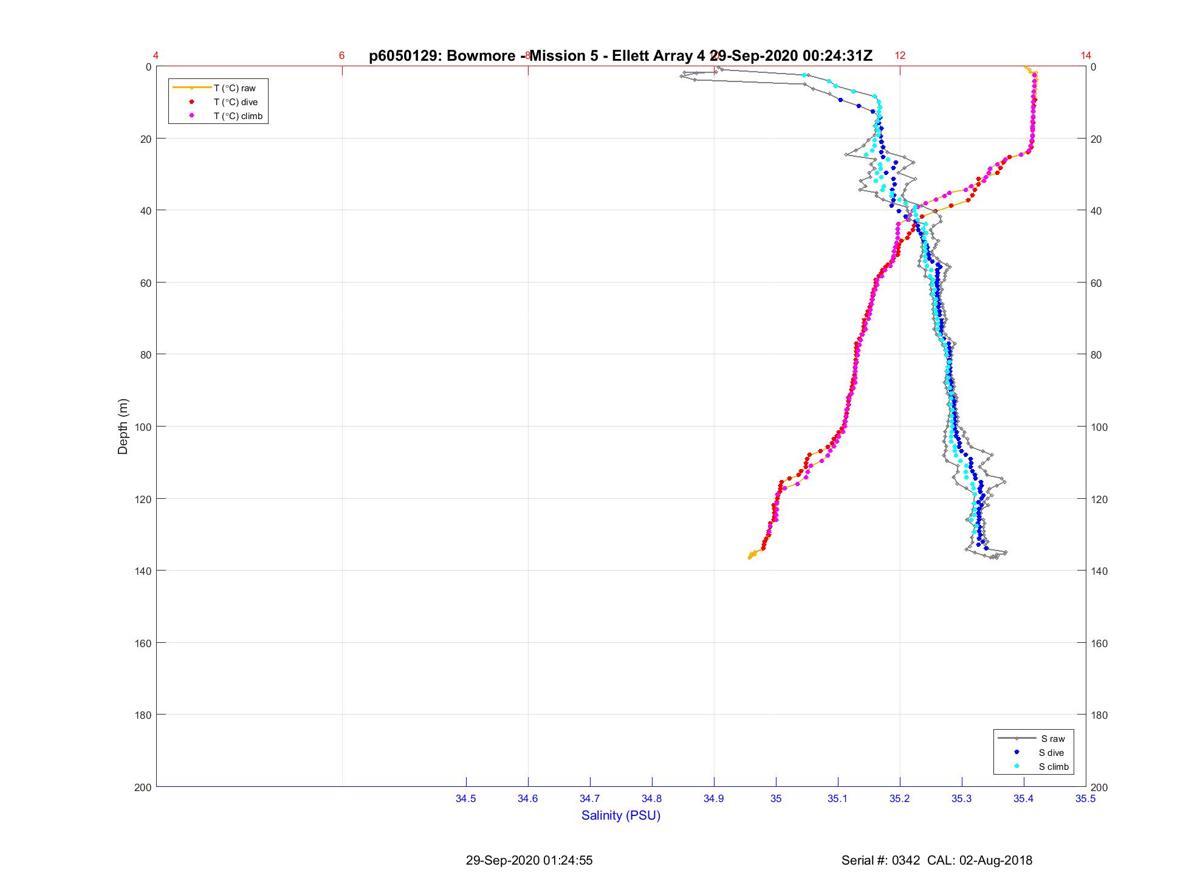This screenshot has width=1200, height=885.
Task: Click the 160 tick on left depth axis
Action: coord(143,643)
